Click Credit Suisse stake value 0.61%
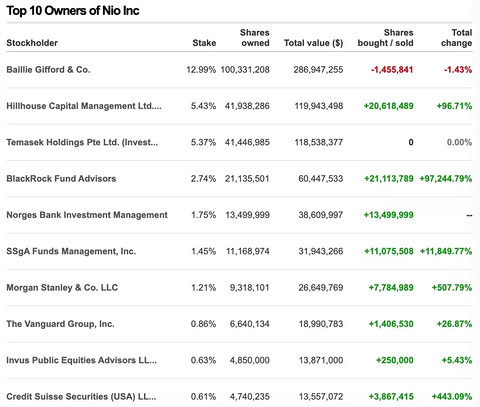480x407 pixels. pyautogui.click(x=203, y=397)
